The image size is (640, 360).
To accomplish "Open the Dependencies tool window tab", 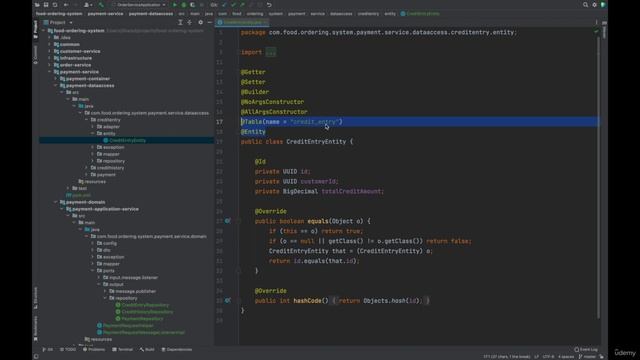I will point(177,349).
